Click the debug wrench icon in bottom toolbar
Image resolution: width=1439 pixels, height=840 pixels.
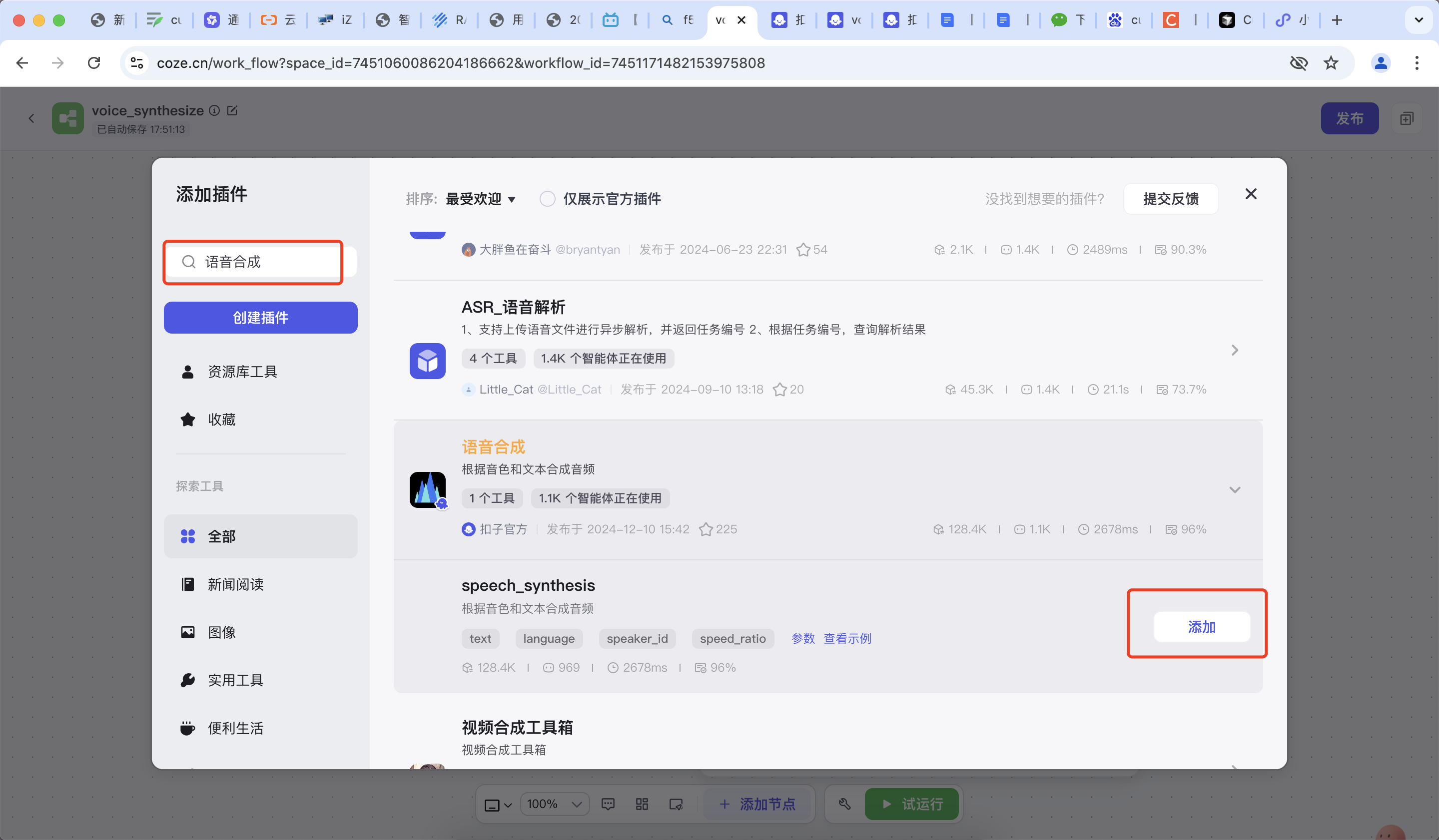(844, 804)
